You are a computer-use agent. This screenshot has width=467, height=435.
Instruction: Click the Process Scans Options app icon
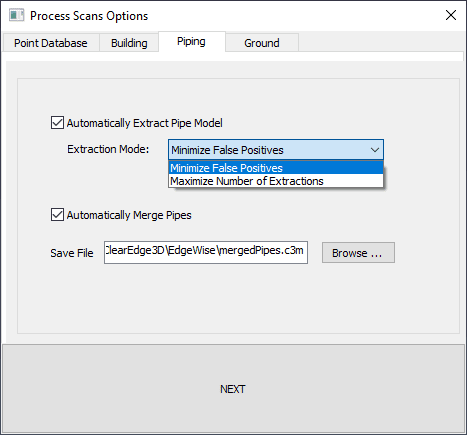point(16,15)
